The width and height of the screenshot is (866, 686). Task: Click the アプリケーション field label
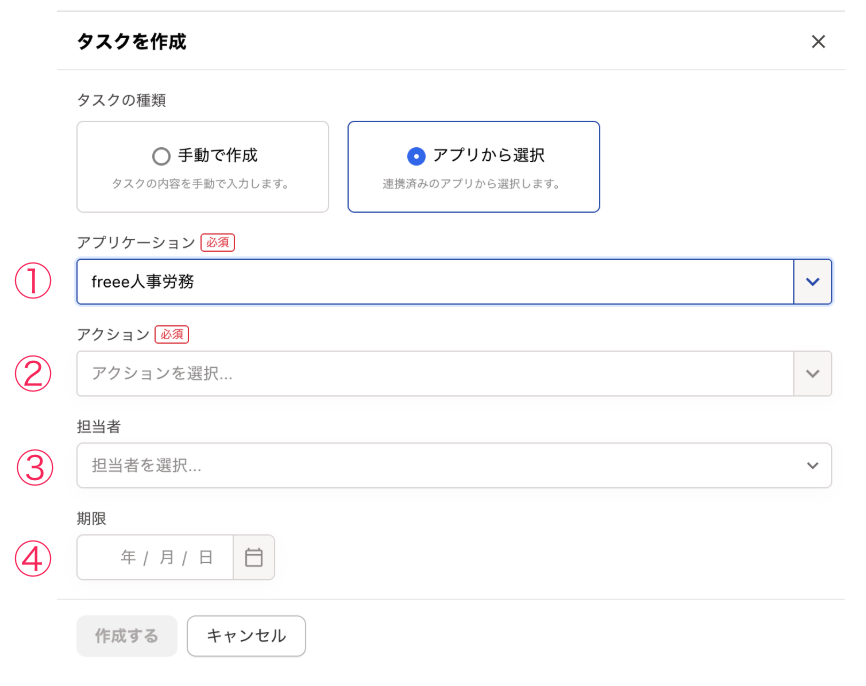point(136,242)
